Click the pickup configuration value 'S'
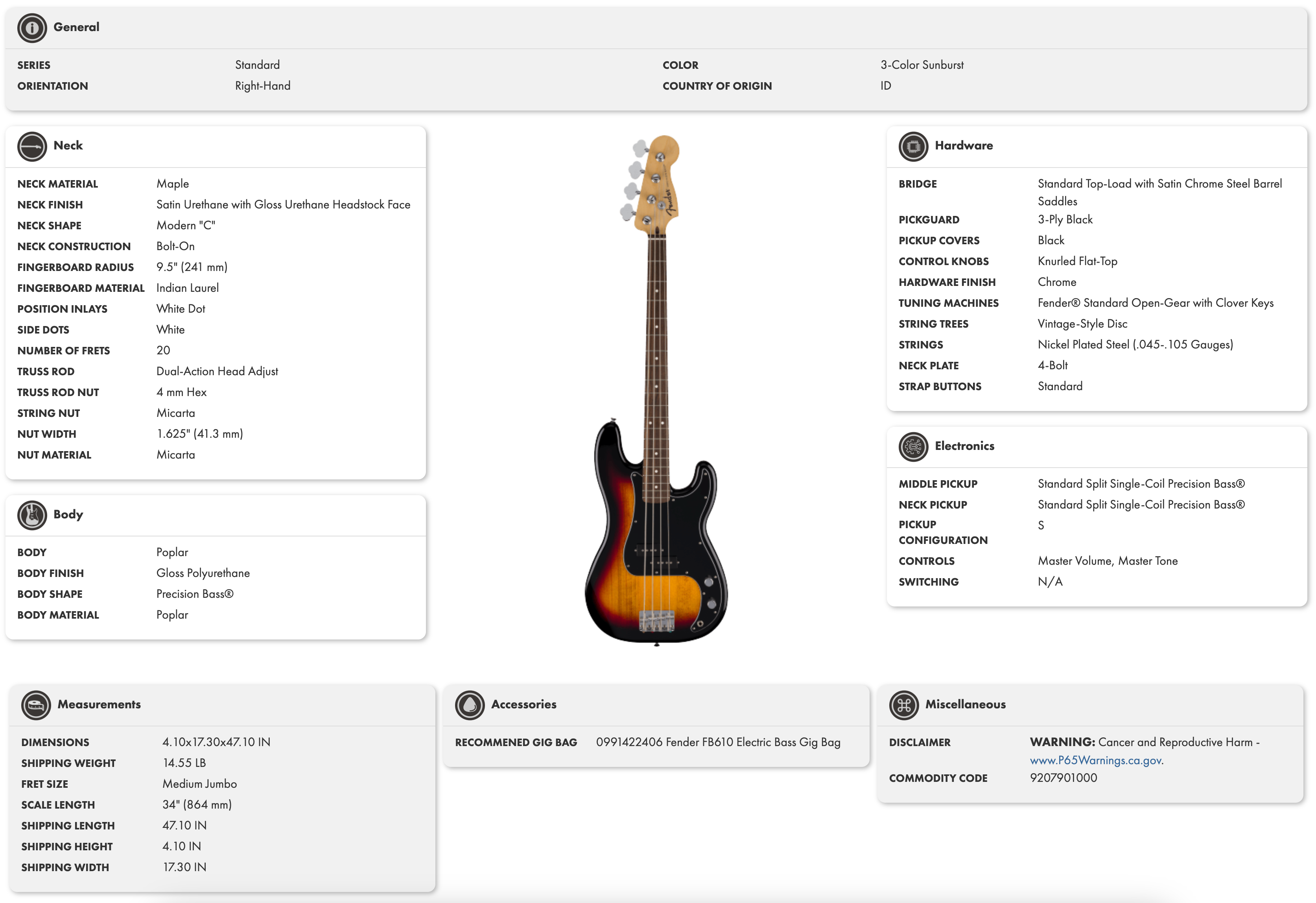Image resolution: width=1316 pixels, height=903 pixels. pos(1041,525)
